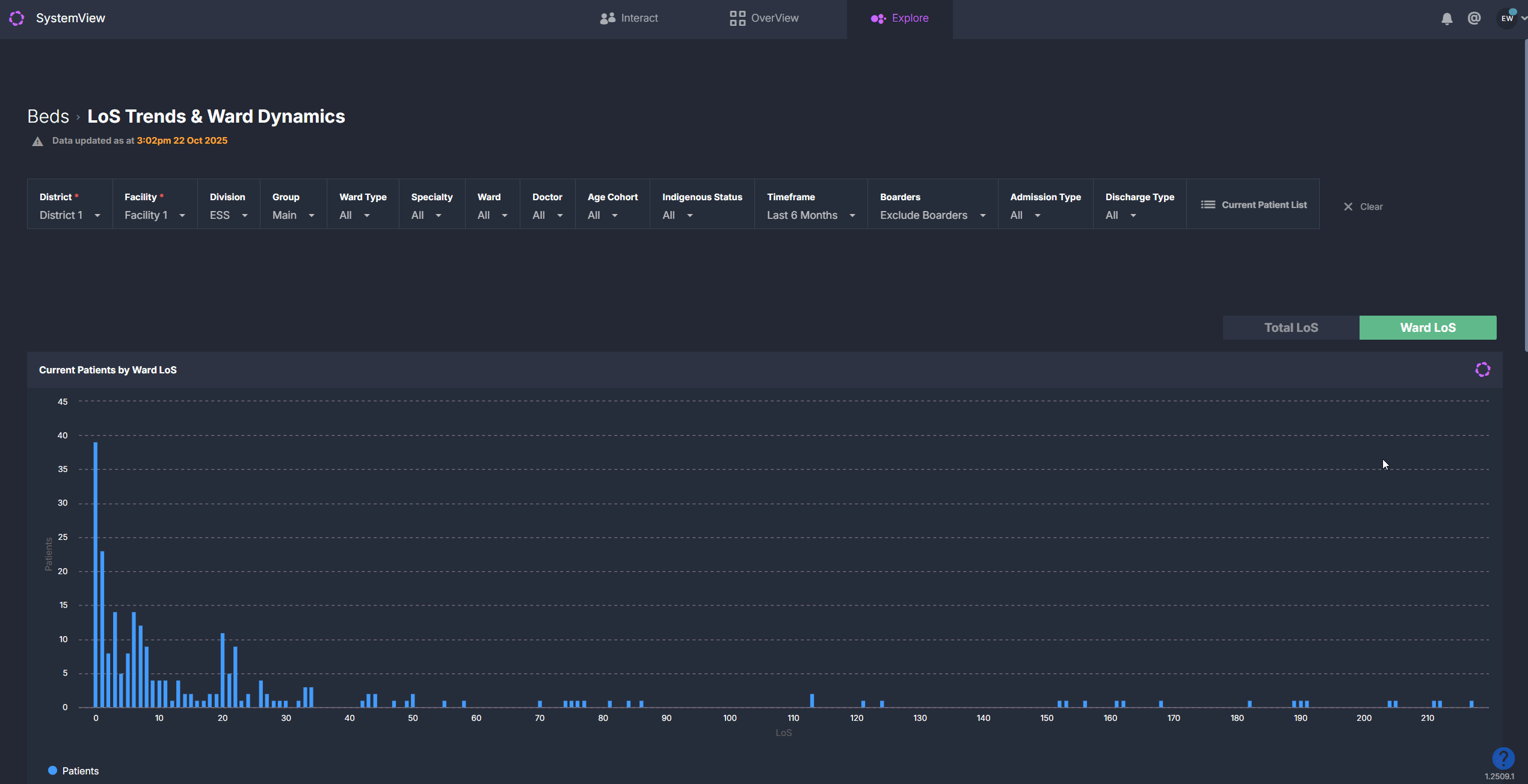
Task: Click the Beds breadcrumb link
Action: [48, 116]
